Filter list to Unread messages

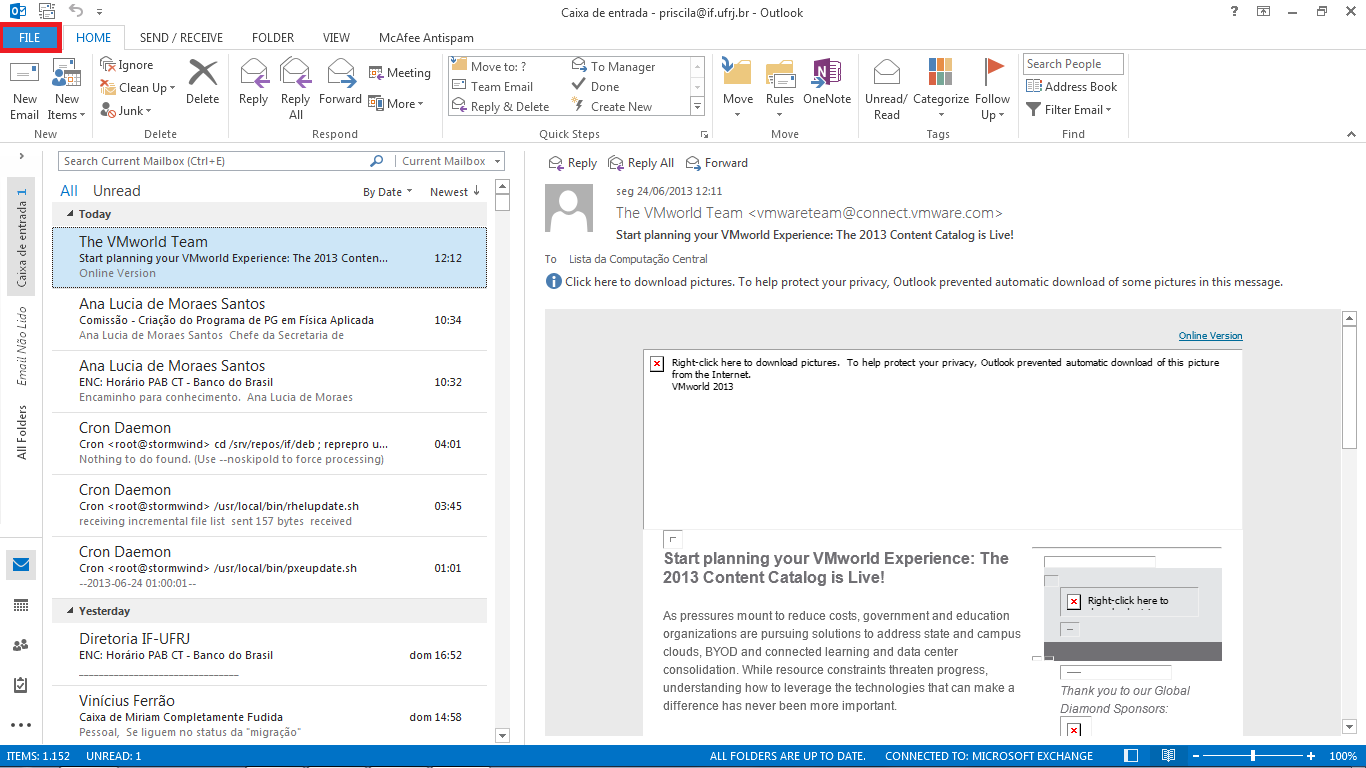[x=117, y=191]
